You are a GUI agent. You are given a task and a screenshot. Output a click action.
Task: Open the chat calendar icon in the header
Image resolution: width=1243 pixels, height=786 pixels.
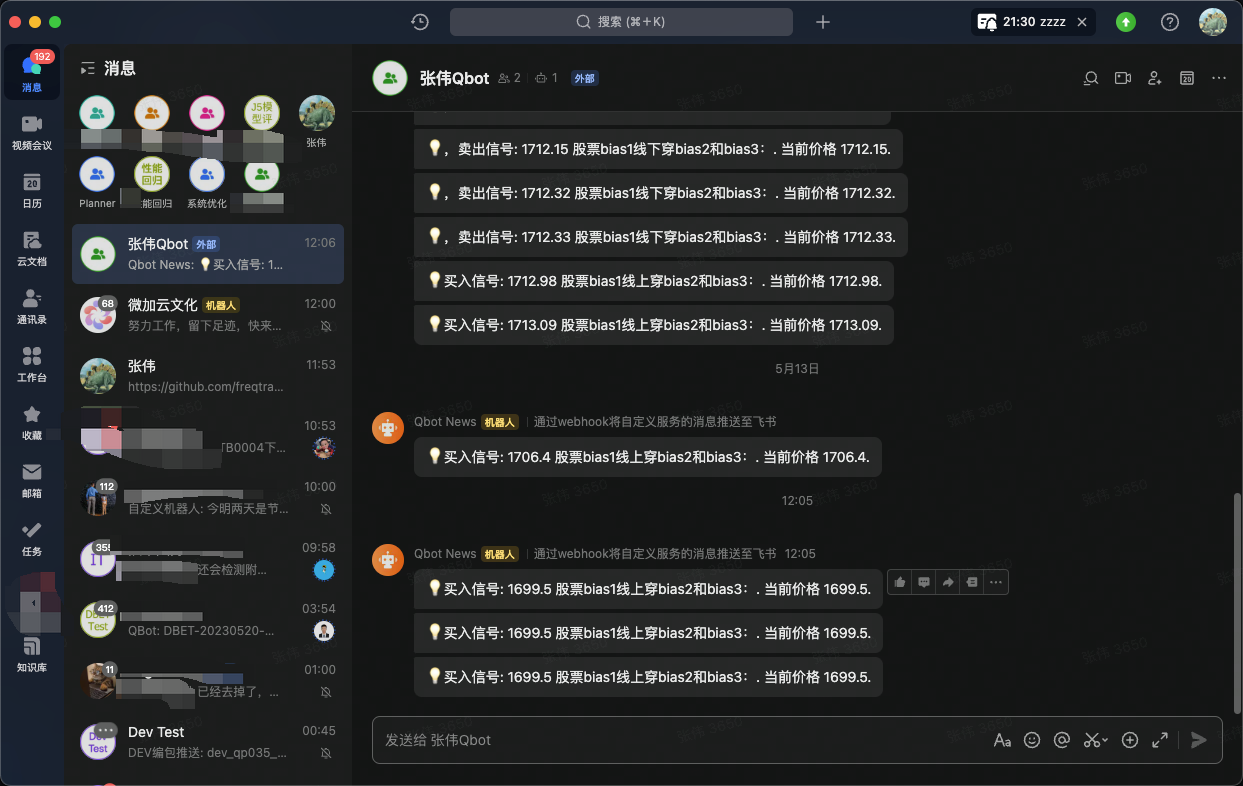pos(1186,77)
